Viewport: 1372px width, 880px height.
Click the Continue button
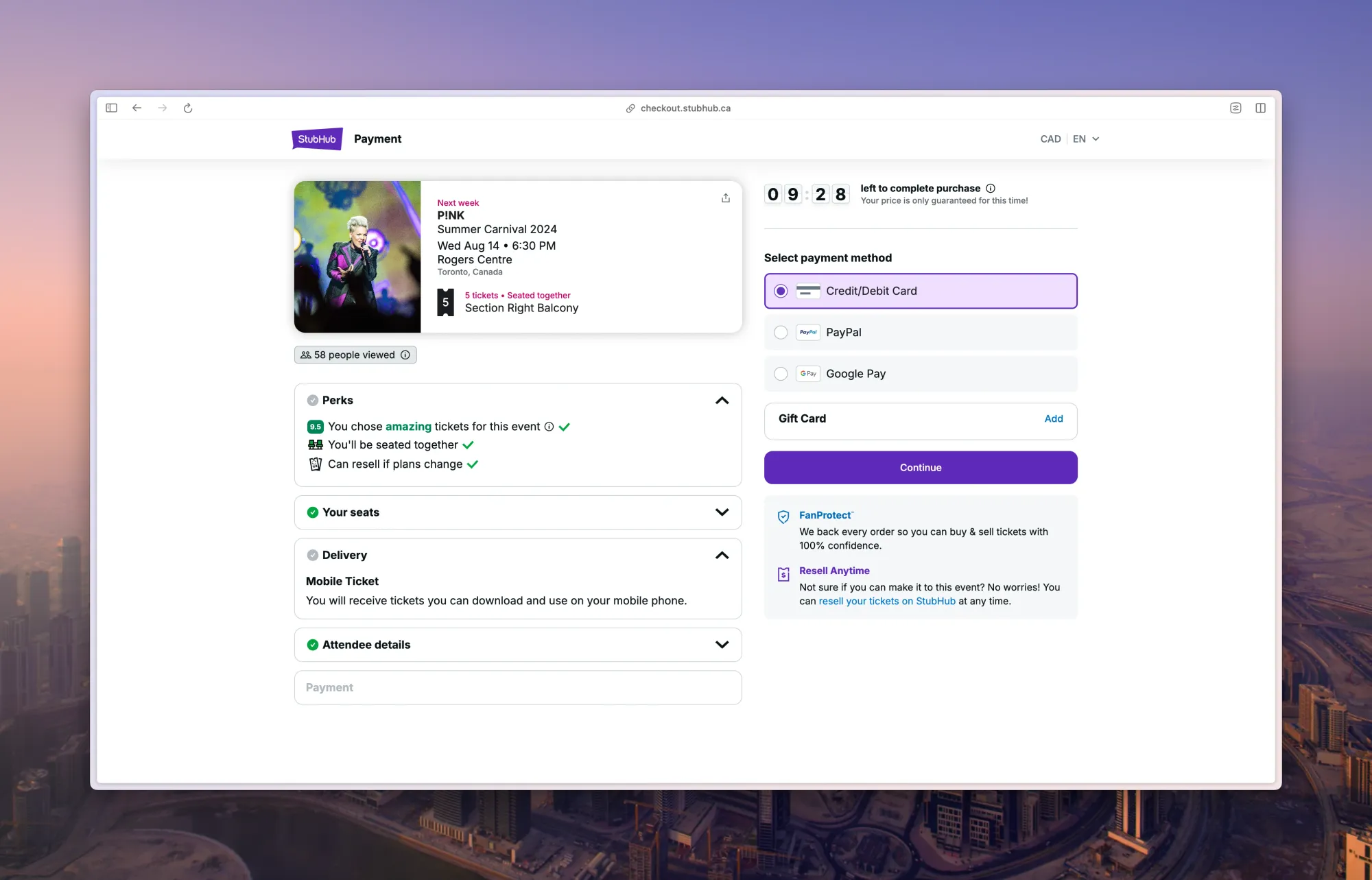point(921,467)
